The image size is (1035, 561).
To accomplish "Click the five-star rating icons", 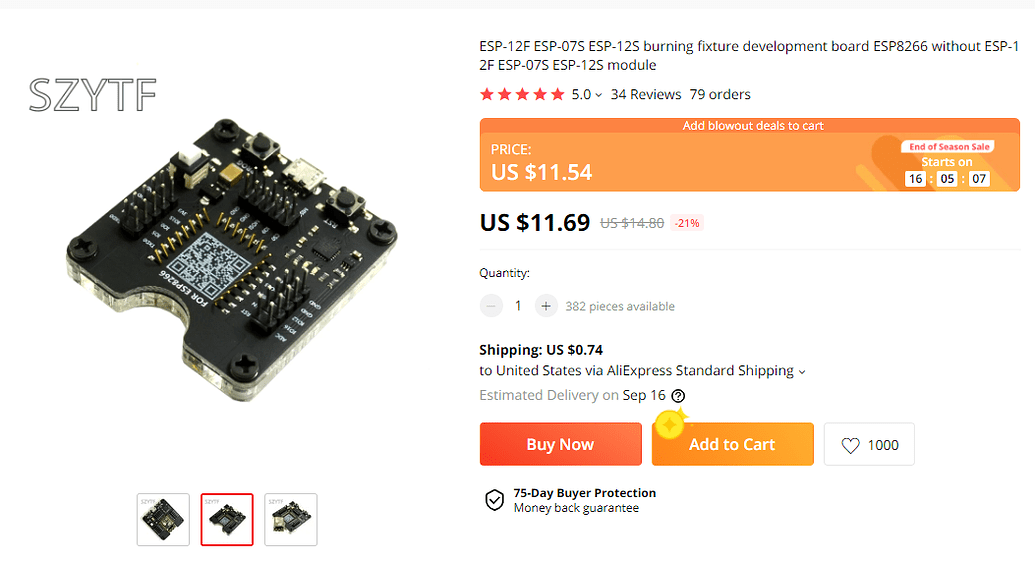I will (x=522, y=95).
